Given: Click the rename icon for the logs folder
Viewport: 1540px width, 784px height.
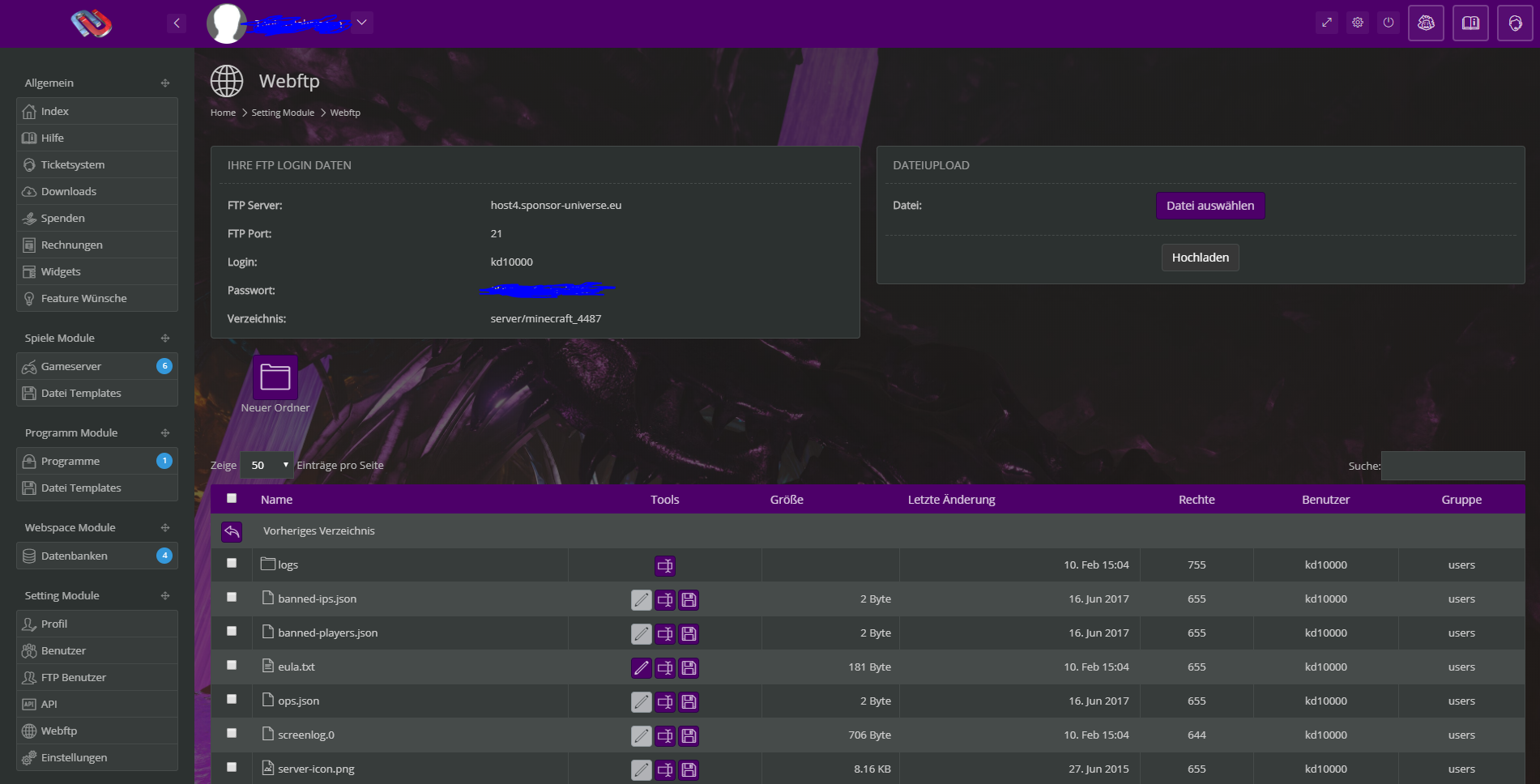Looking at the screenshot, I should pyautogui.click(x=665, y=565).
